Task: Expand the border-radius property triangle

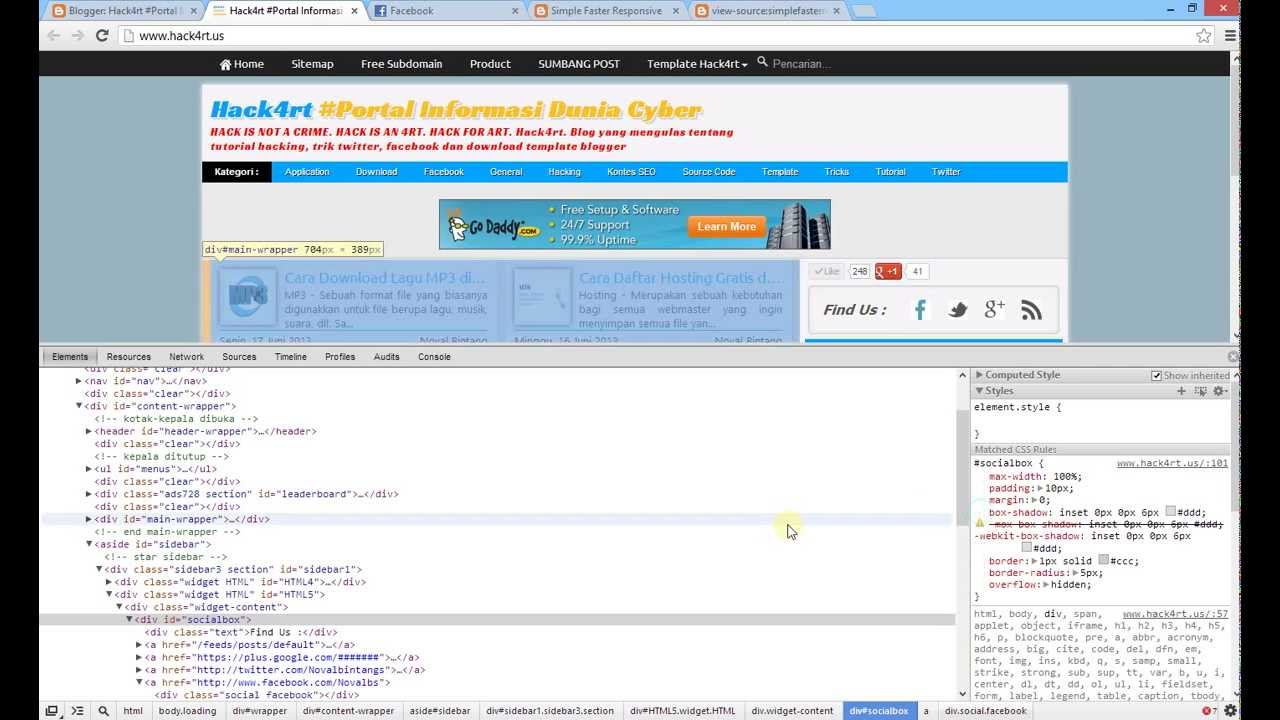Action: pyautogui.click(x=1074, y=573)
